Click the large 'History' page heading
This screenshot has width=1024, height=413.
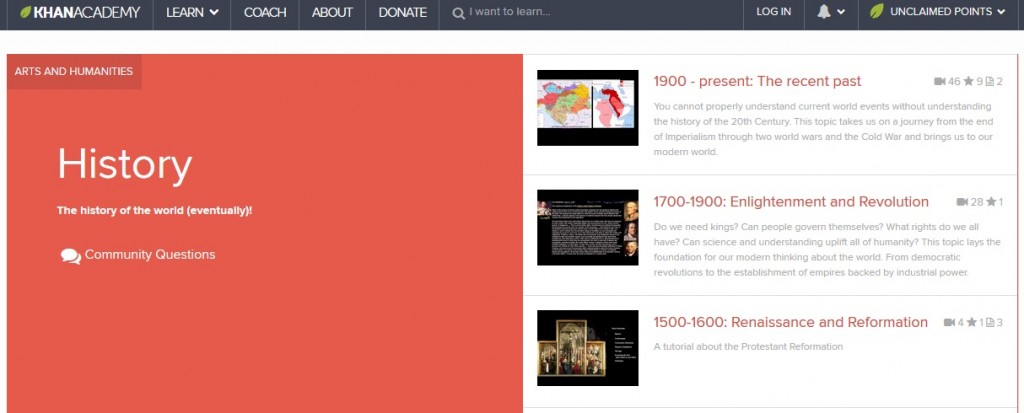(125, 164)
